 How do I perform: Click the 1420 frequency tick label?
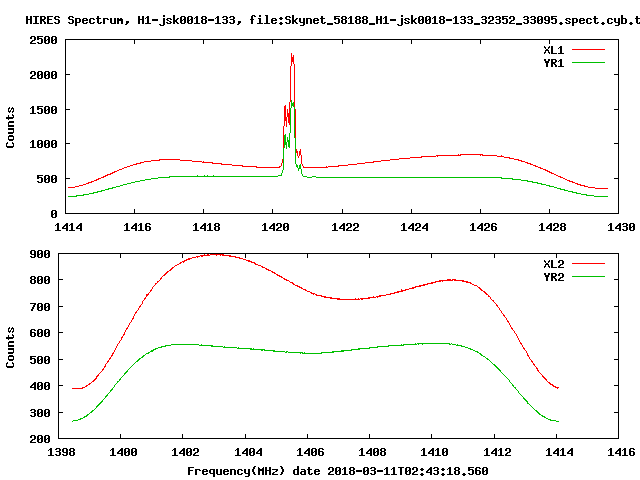[x=275, y=227]
